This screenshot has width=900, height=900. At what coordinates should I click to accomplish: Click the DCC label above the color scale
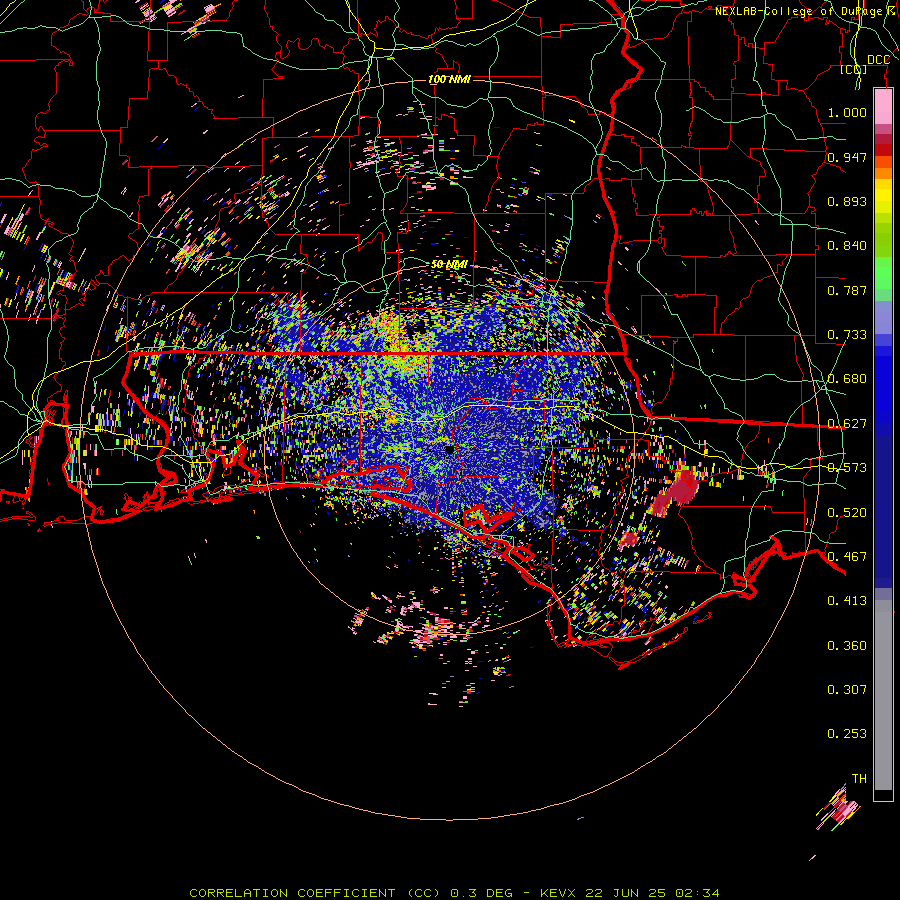878,60
